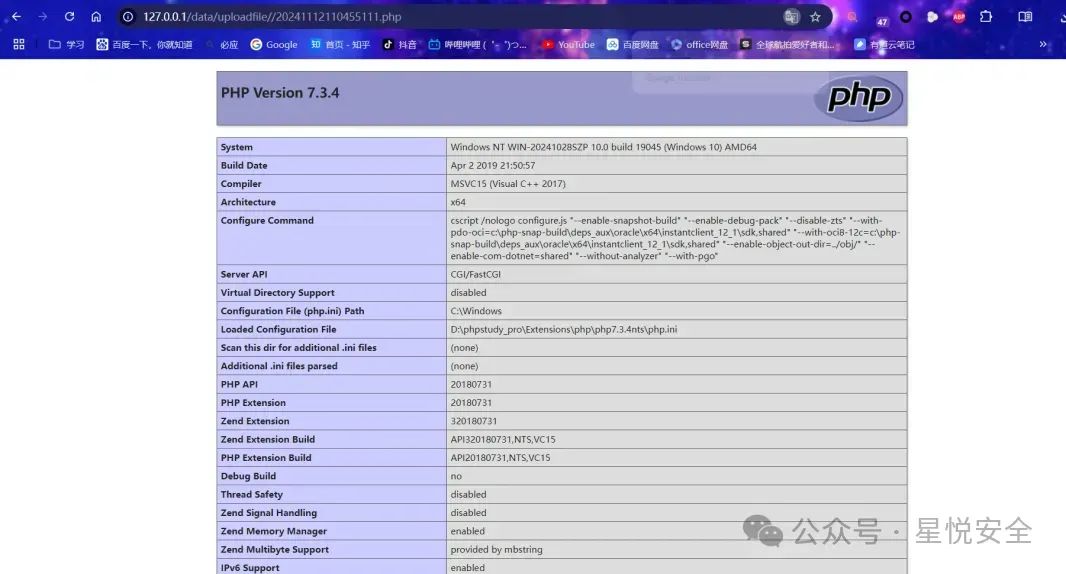
Task: Open the 学习 bookmarks folder
Action: [x=66, y=44]
